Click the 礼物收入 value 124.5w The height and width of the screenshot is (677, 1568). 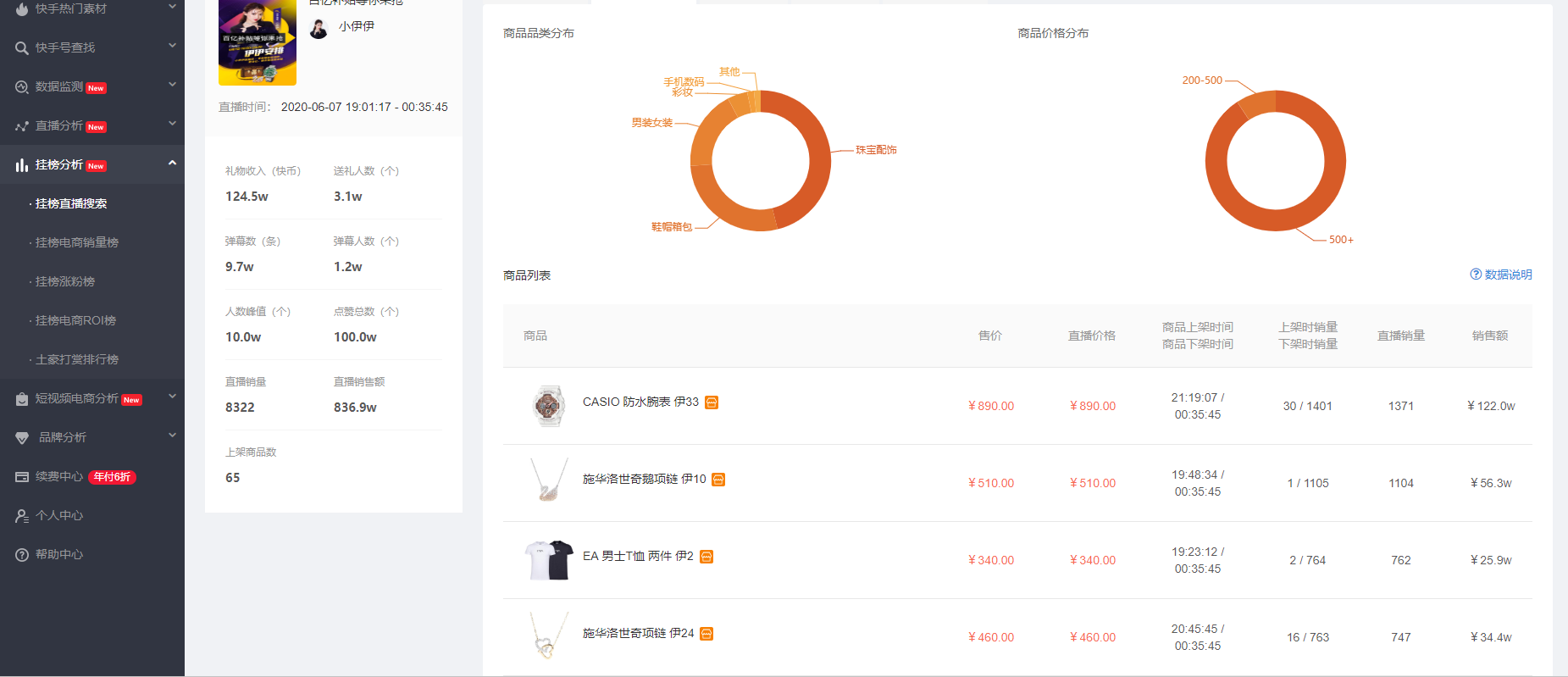[247, 197]
